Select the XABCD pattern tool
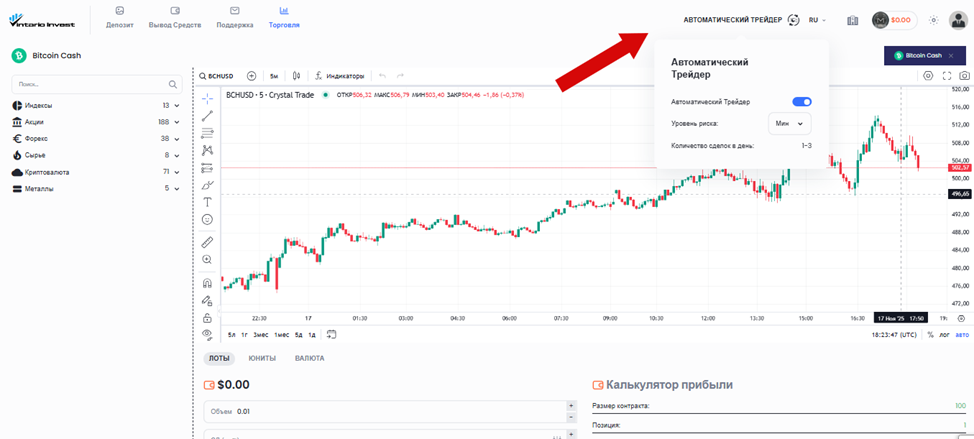 click(207, 150)
